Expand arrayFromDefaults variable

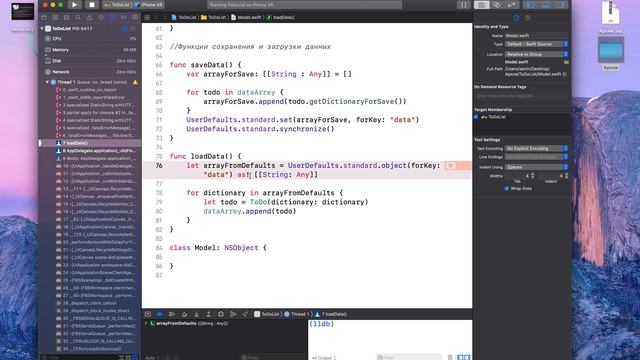(146, 323)
